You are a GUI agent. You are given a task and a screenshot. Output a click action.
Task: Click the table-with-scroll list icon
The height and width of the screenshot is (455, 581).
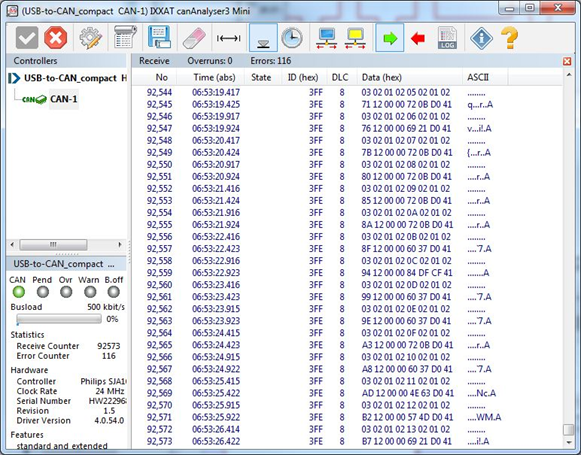[x=125, y=37]
